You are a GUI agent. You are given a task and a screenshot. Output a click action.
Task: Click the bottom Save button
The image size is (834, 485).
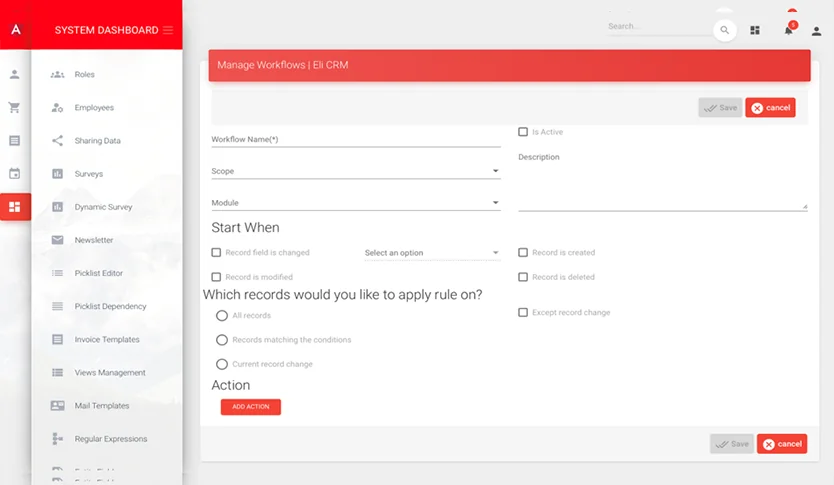coord(732,444)
